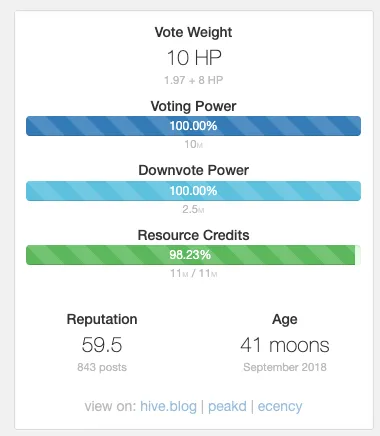Click the 11M / 11M resource credits text

coord(194,273)
